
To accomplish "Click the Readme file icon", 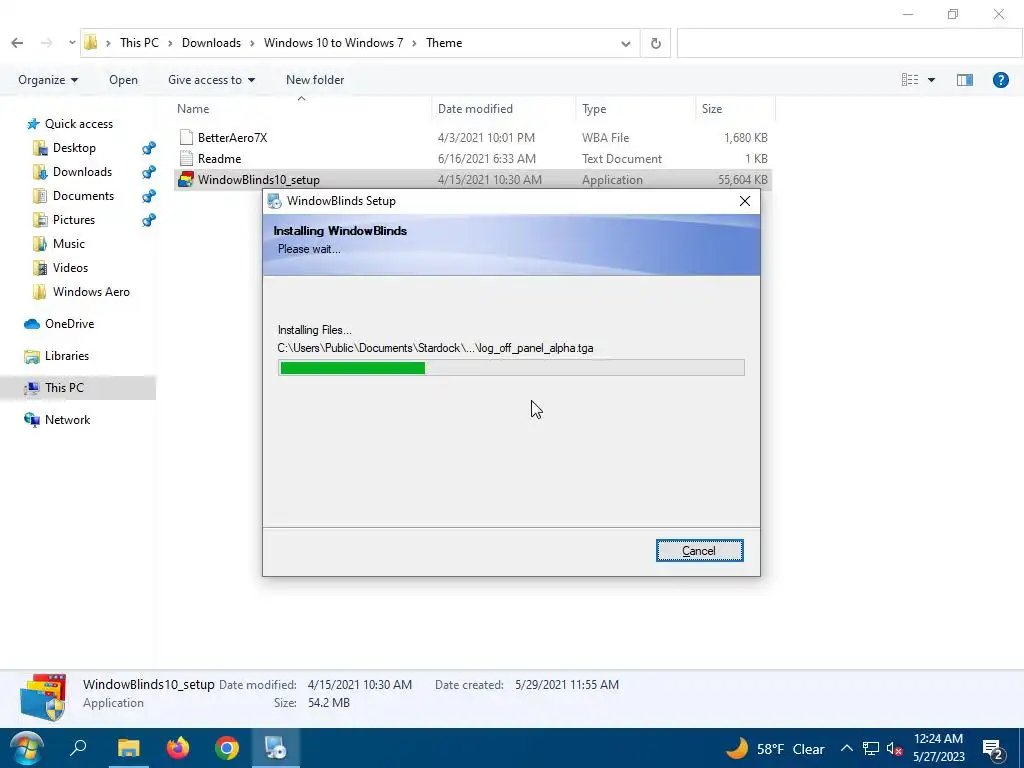I will click(186, 159).
